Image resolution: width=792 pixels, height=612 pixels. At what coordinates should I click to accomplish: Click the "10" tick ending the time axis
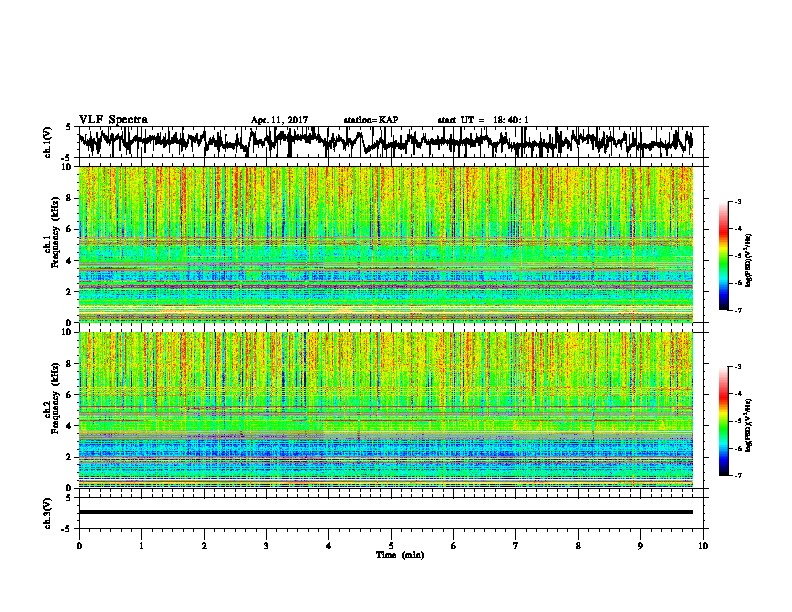[703, 546]
